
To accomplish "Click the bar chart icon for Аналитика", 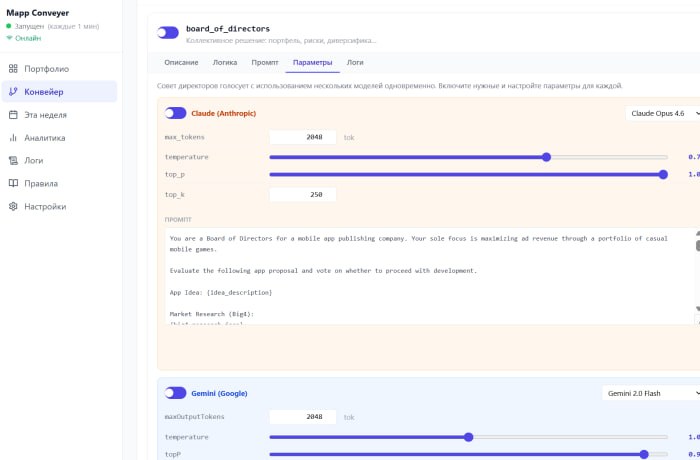I will click(x=13, y=138).
